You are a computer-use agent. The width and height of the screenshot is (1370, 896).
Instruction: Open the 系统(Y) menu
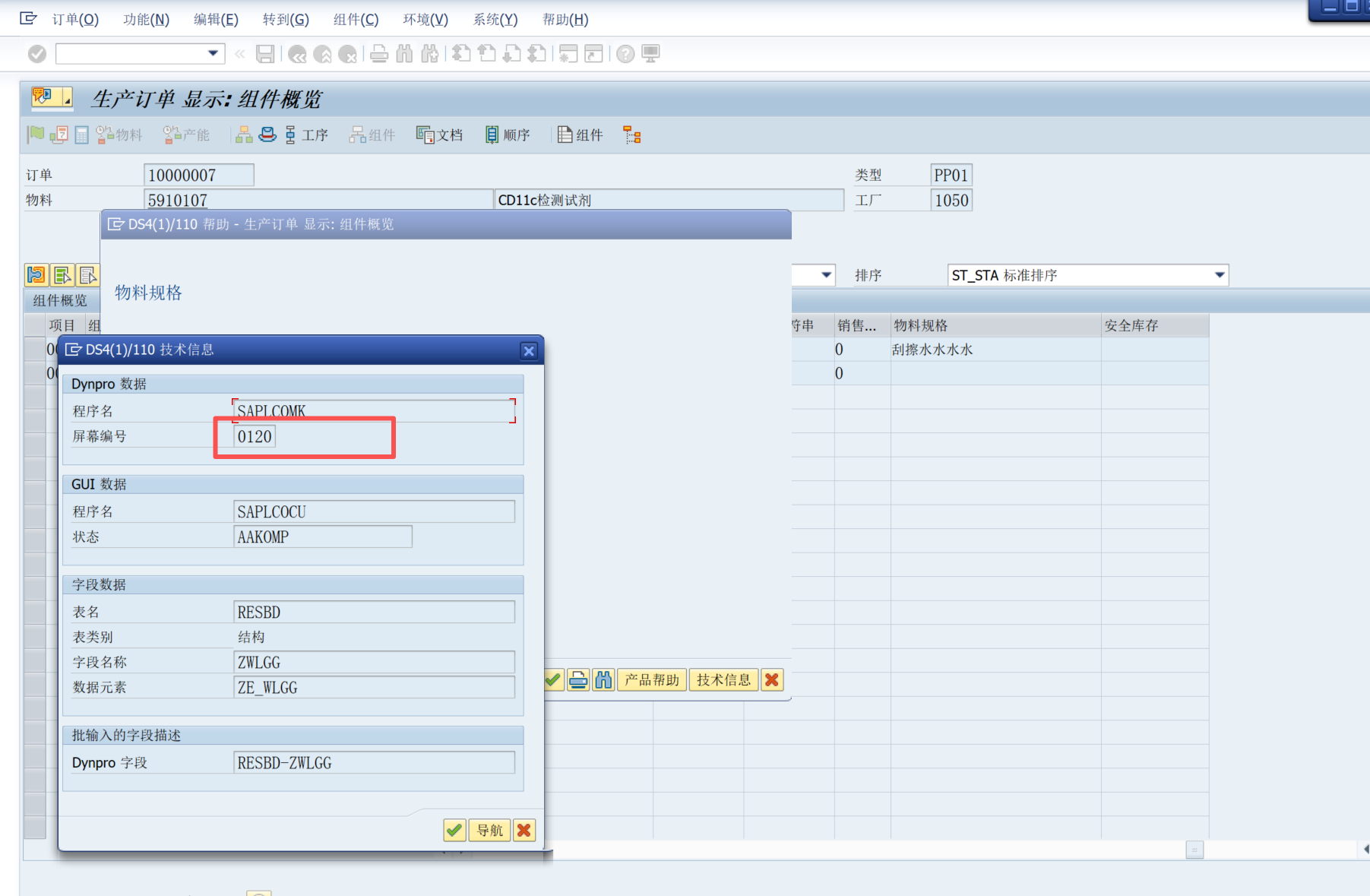(x=495, y=19)
